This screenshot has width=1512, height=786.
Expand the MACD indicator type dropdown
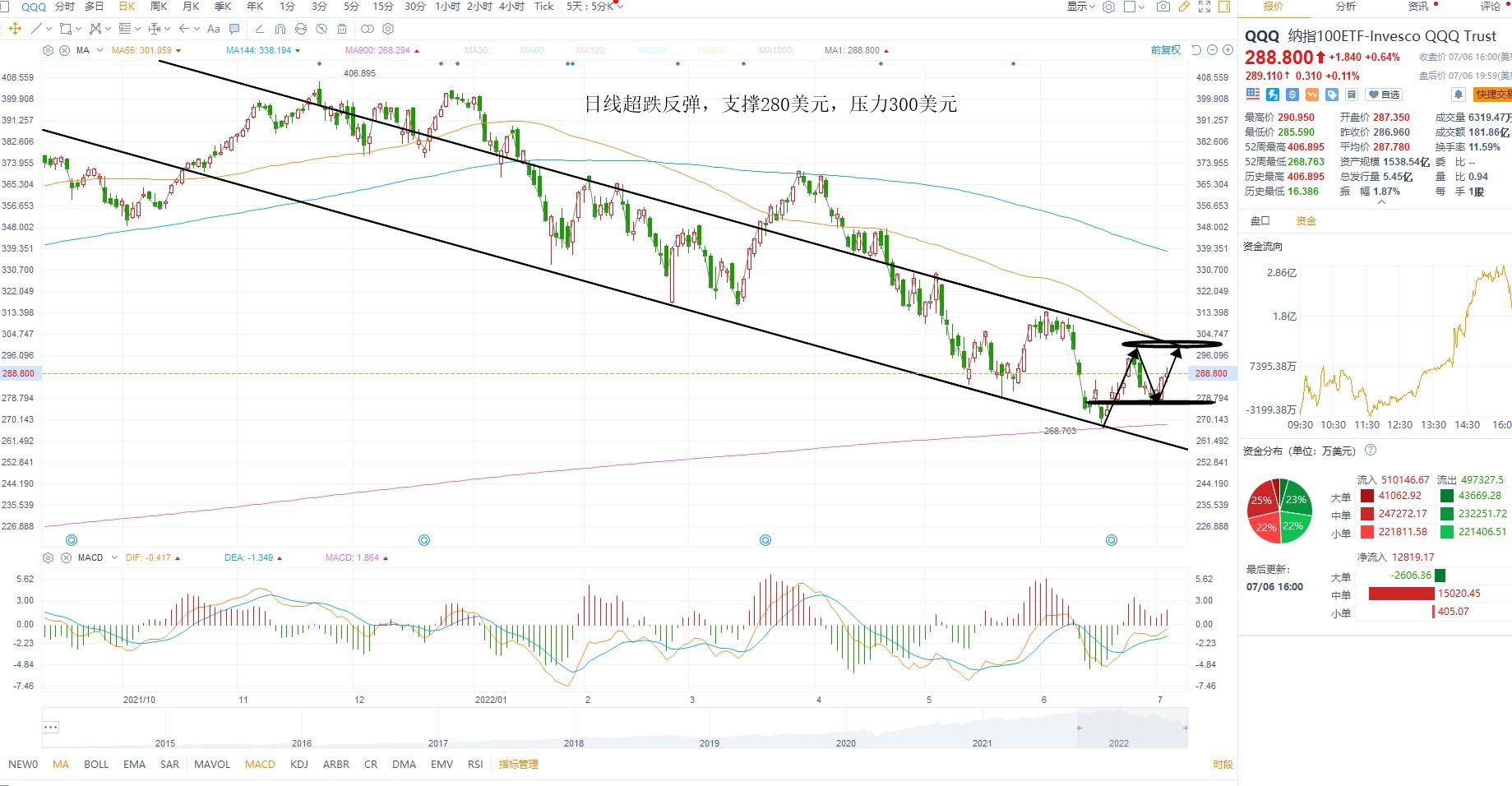pyautogui.click(x=114, y=557)
